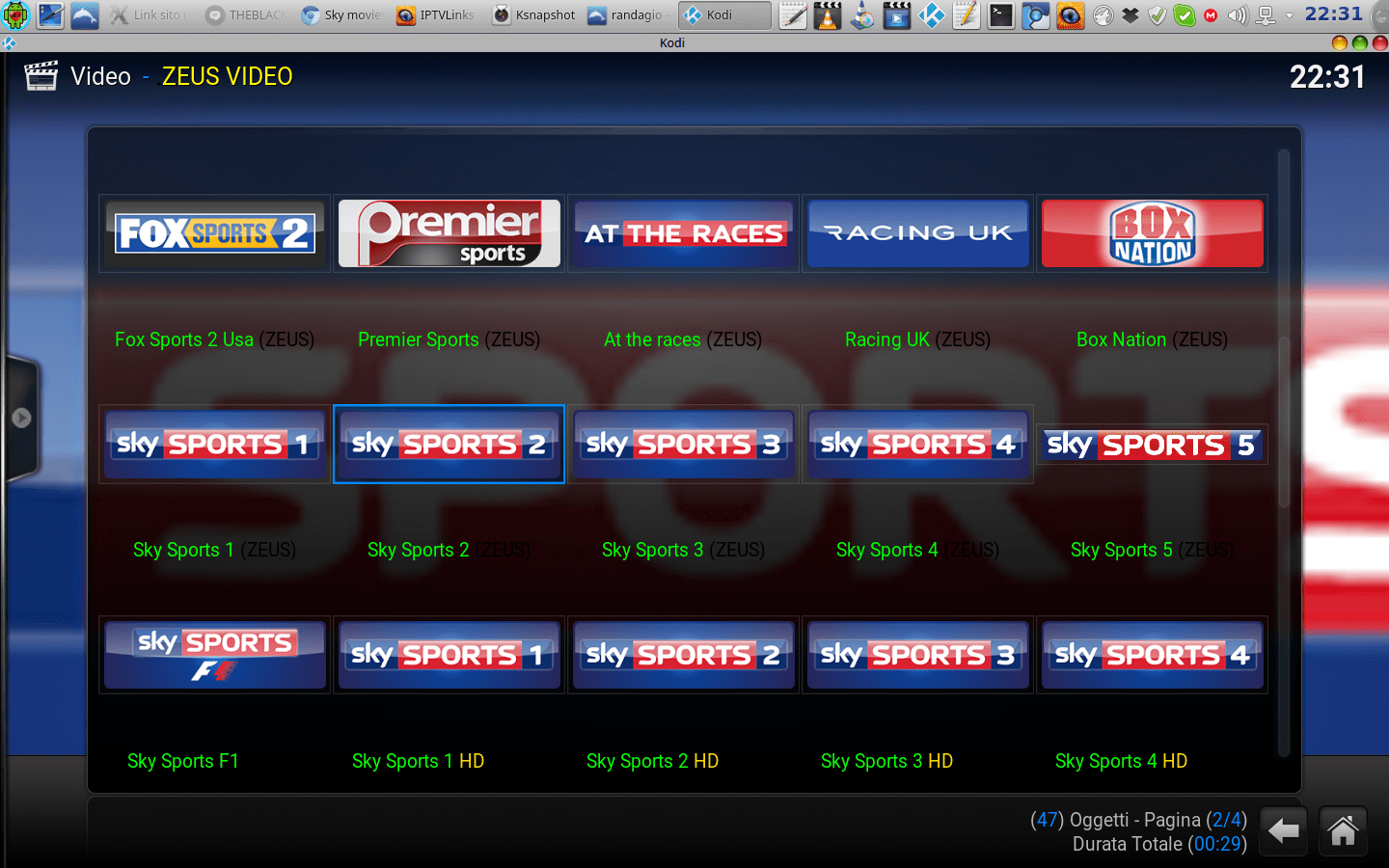Click the vertical scrollbar of channel list
This screenshot has width=1389, height=868.
(x=1284, y=453)
